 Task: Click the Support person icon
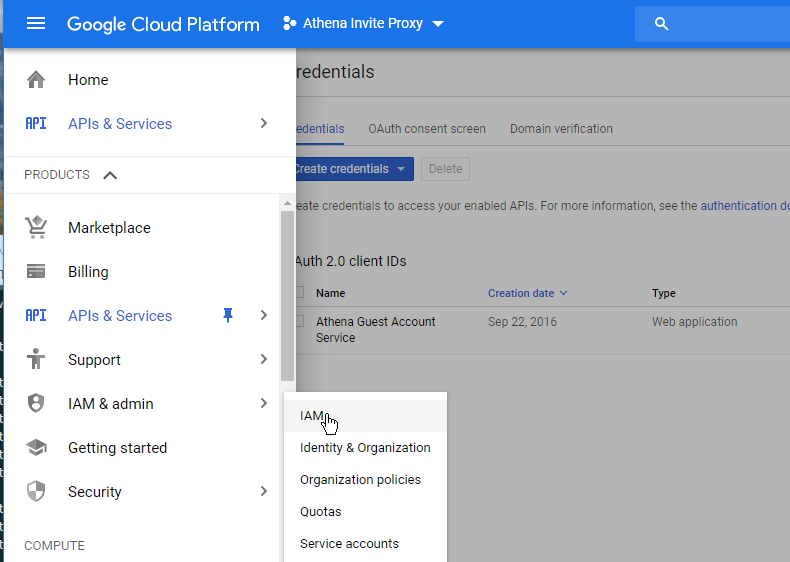tap(36, 359)
